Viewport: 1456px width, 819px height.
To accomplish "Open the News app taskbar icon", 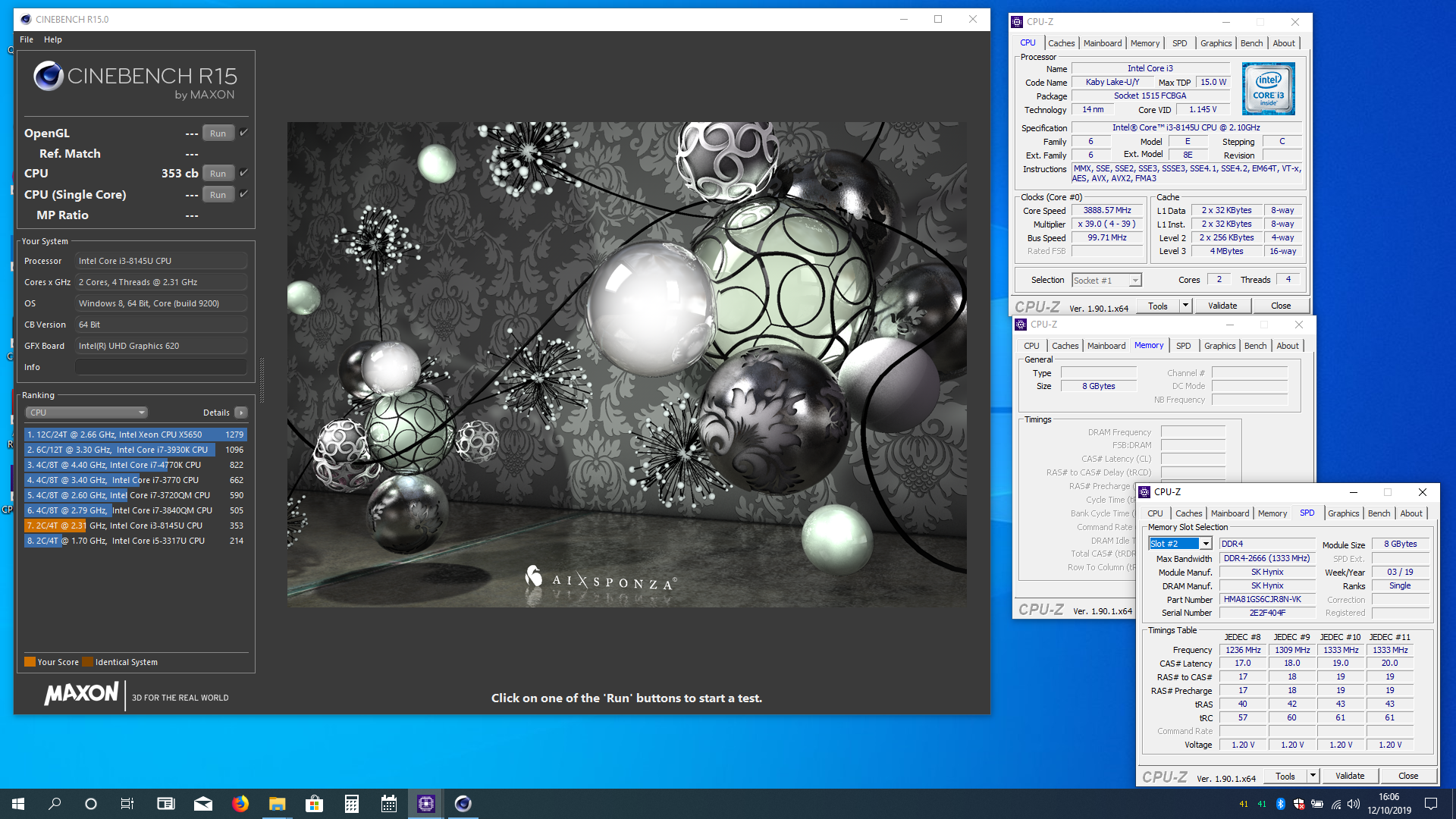I will (165, 804).
